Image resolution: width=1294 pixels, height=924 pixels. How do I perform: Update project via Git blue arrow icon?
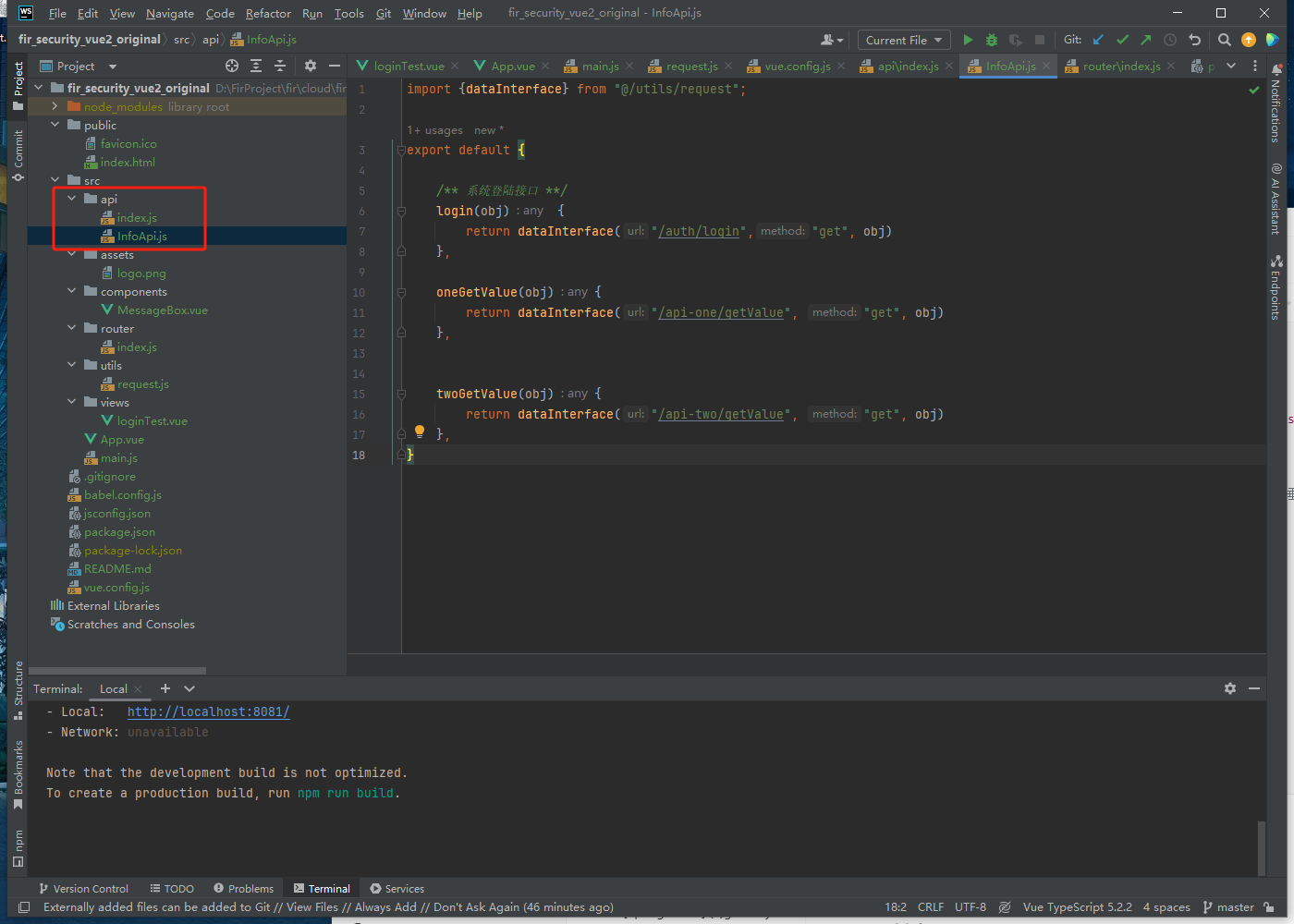1098,40
